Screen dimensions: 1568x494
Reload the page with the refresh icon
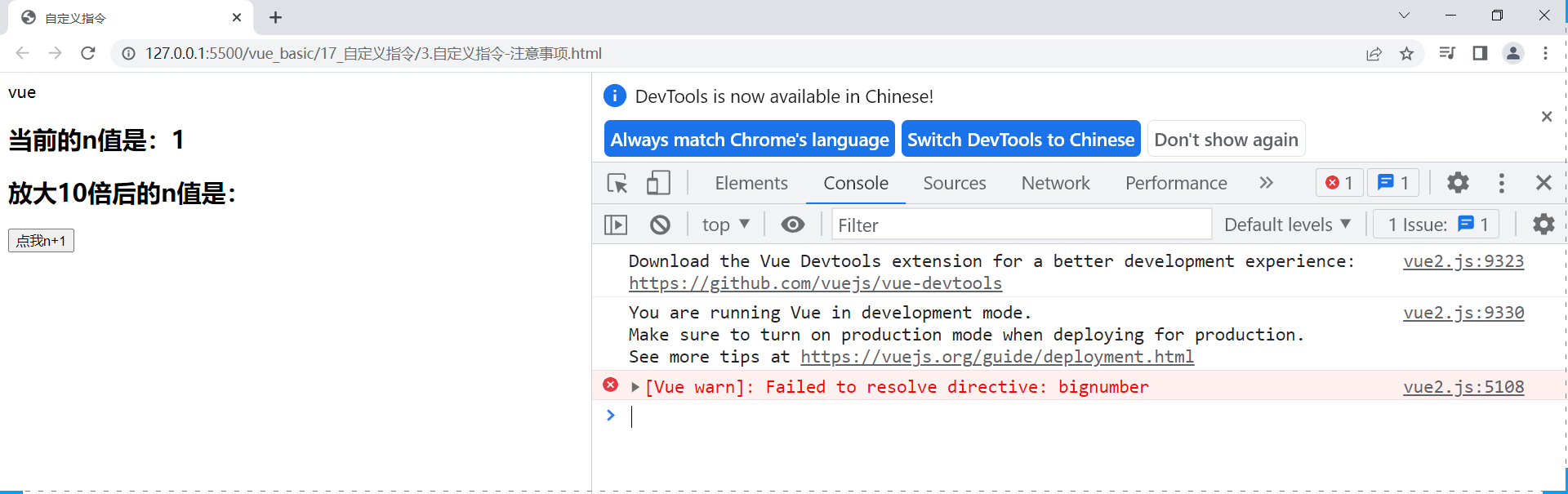coord(88,53)
